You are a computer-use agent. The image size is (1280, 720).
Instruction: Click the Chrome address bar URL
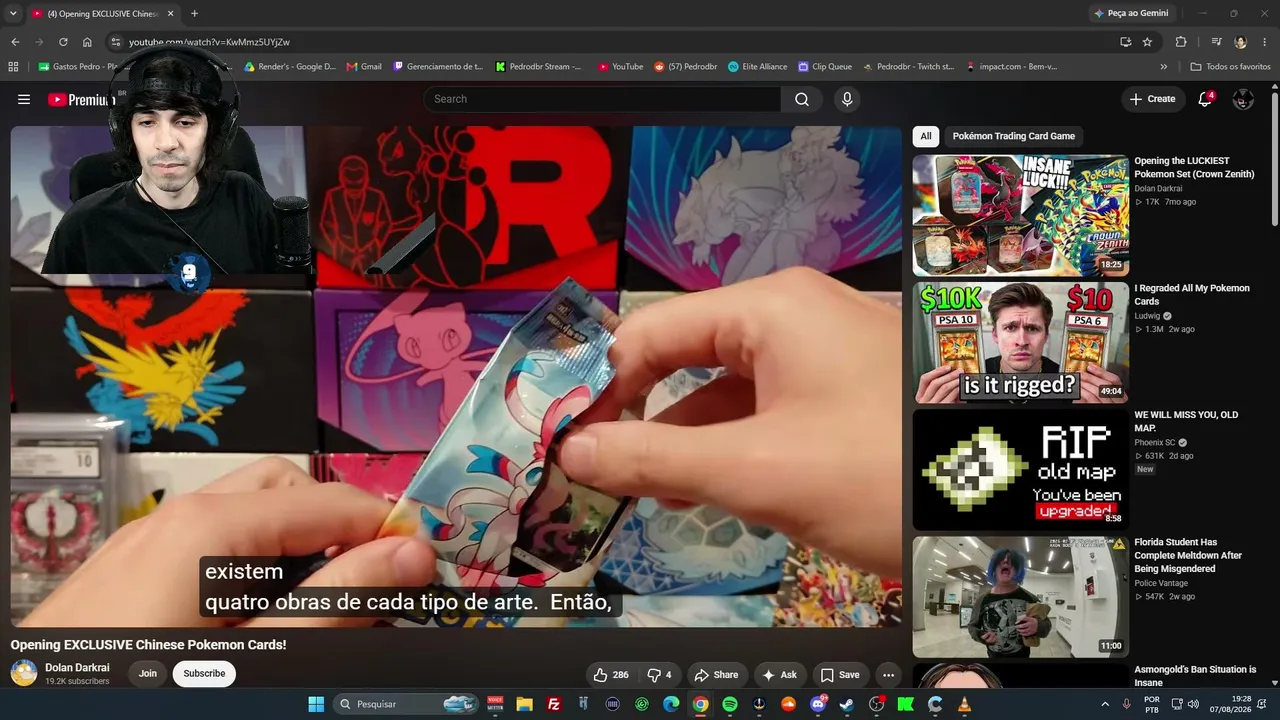point(209,42)
